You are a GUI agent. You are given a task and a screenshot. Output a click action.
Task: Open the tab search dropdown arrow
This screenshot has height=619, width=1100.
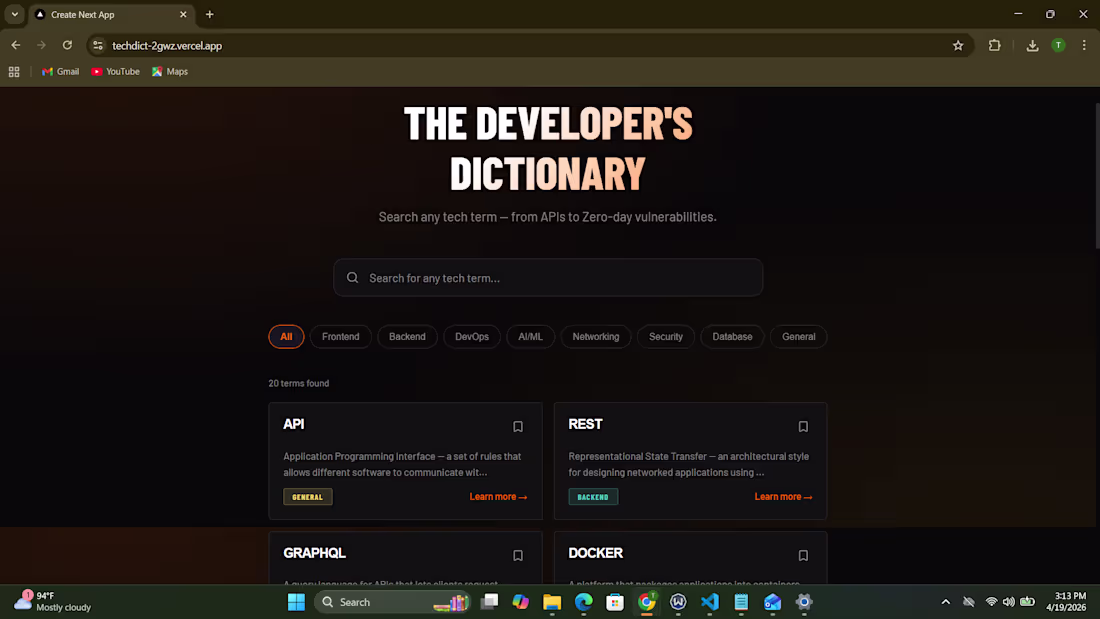[13, 14]
